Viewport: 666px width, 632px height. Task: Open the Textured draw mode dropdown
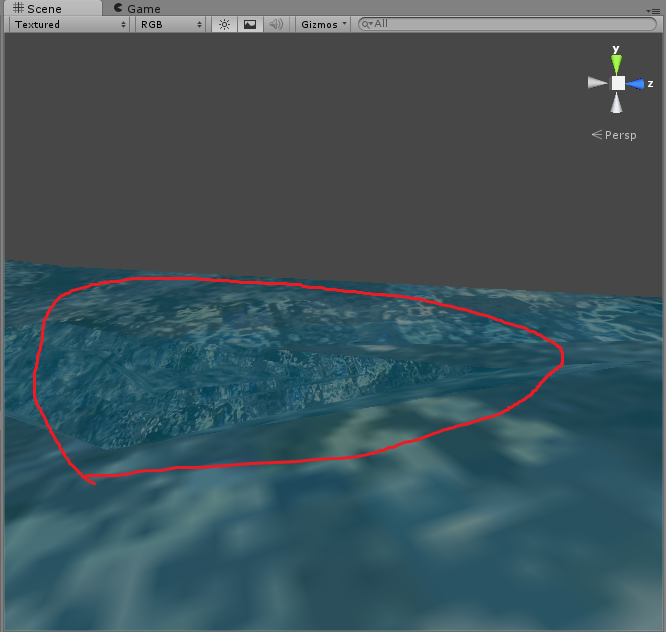pos(67,24)
